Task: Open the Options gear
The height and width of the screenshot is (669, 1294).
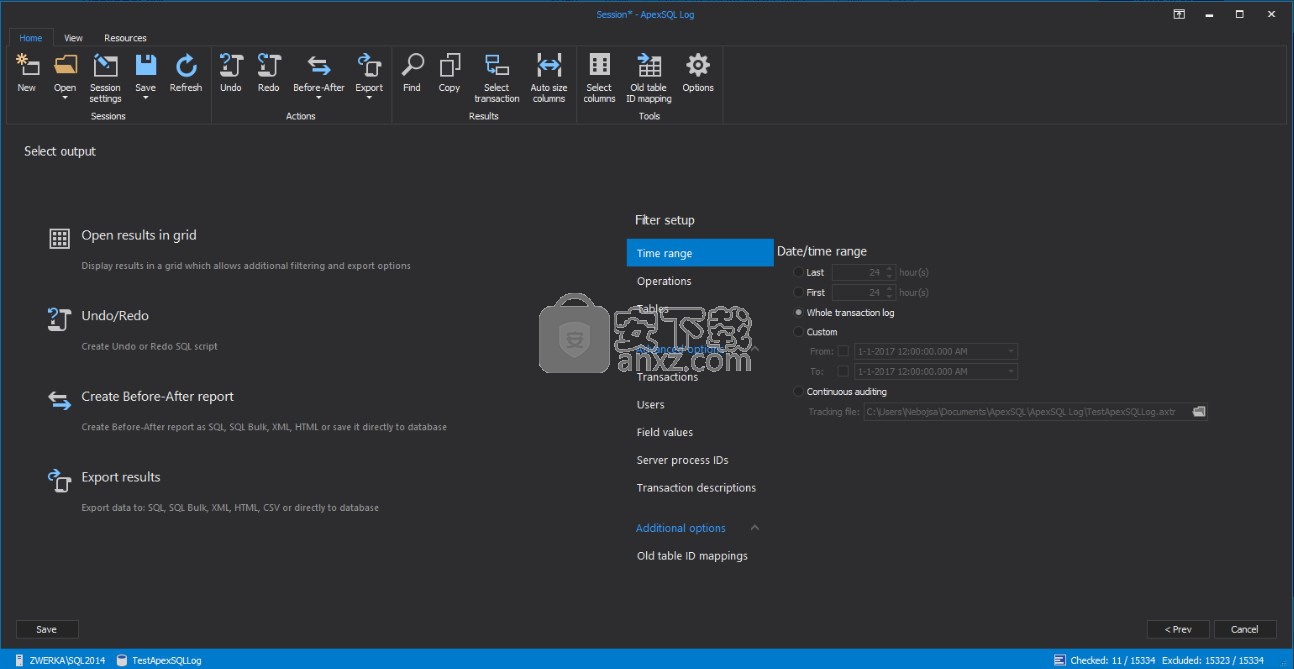Action: coord(698,66)
